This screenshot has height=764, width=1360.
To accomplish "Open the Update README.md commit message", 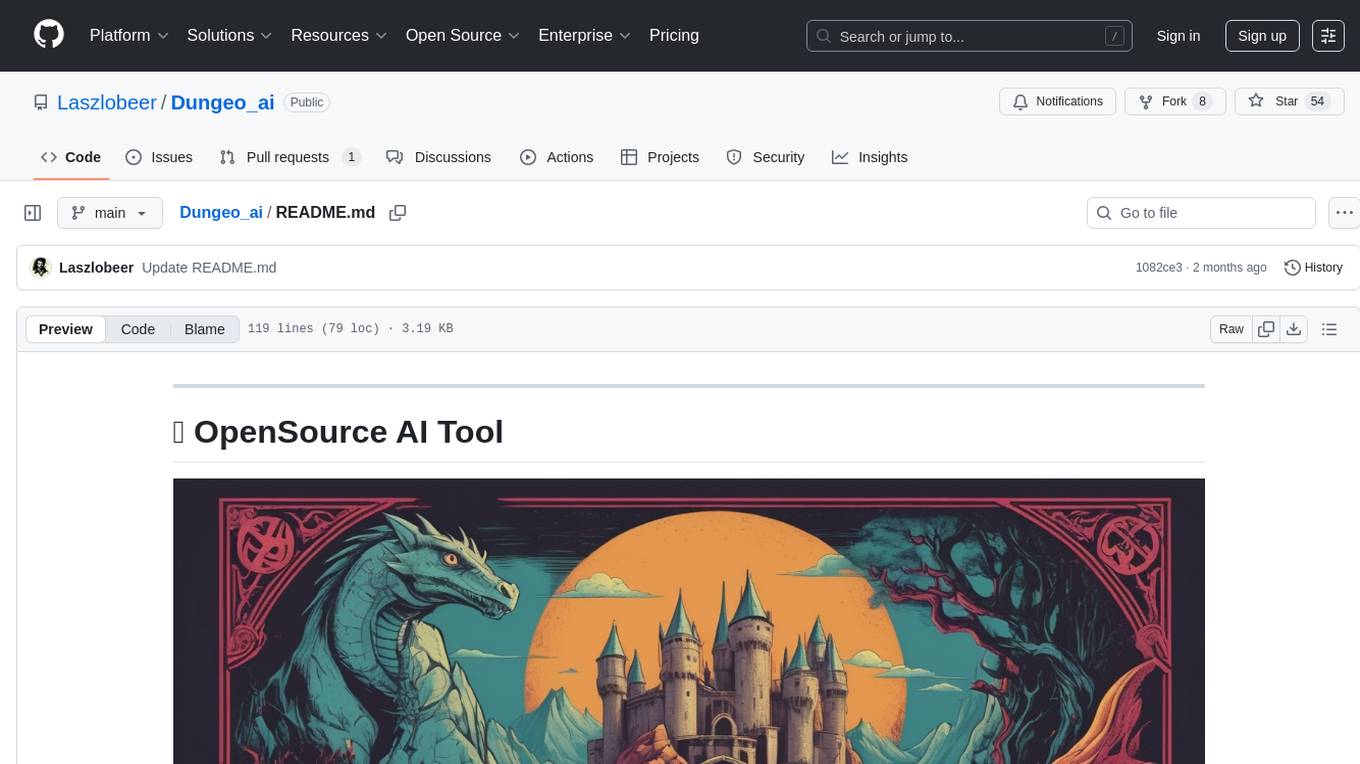I will (209, 267).
